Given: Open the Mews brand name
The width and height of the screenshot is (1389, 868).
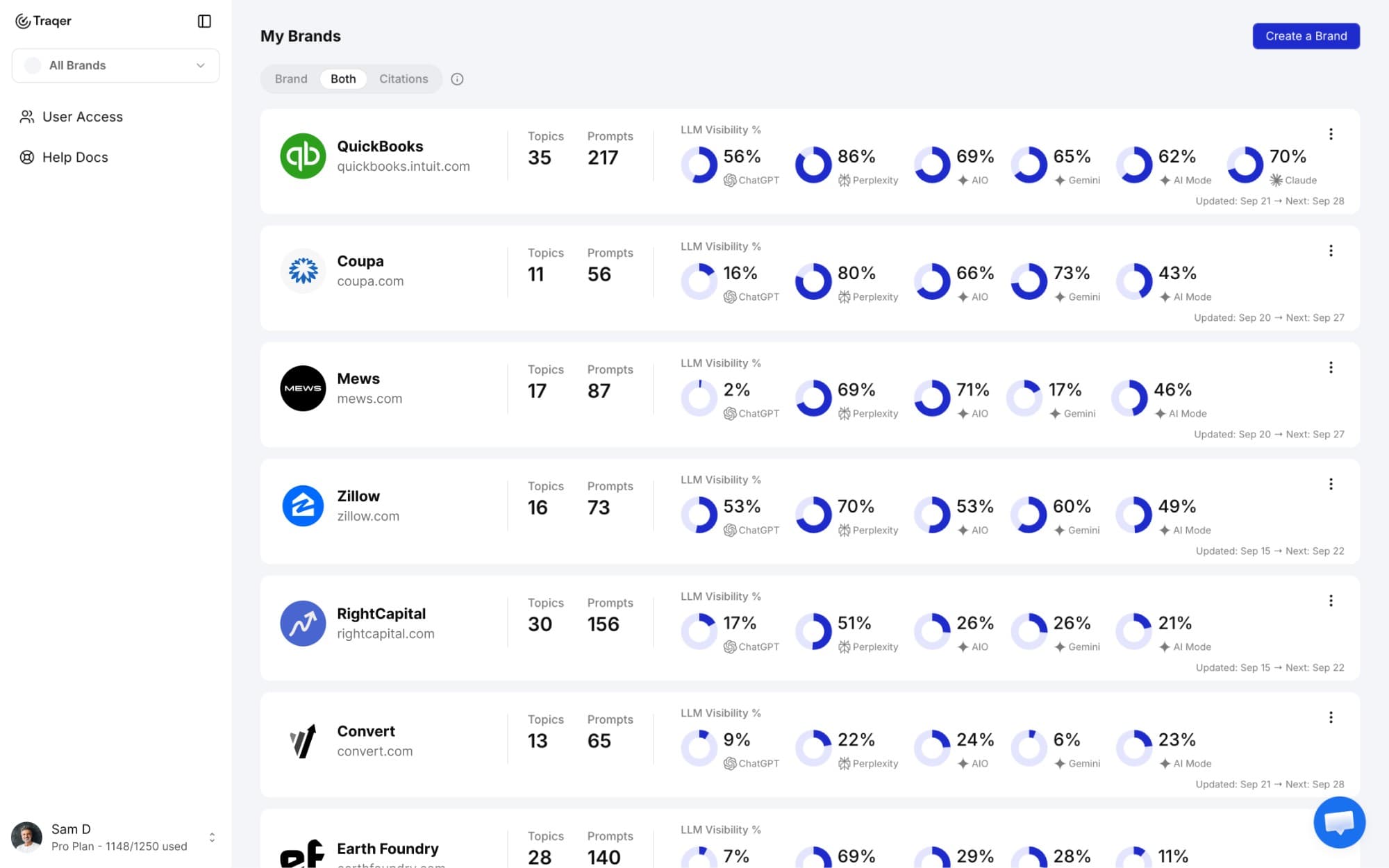Looking at the screenshot, I should point(358,378).
